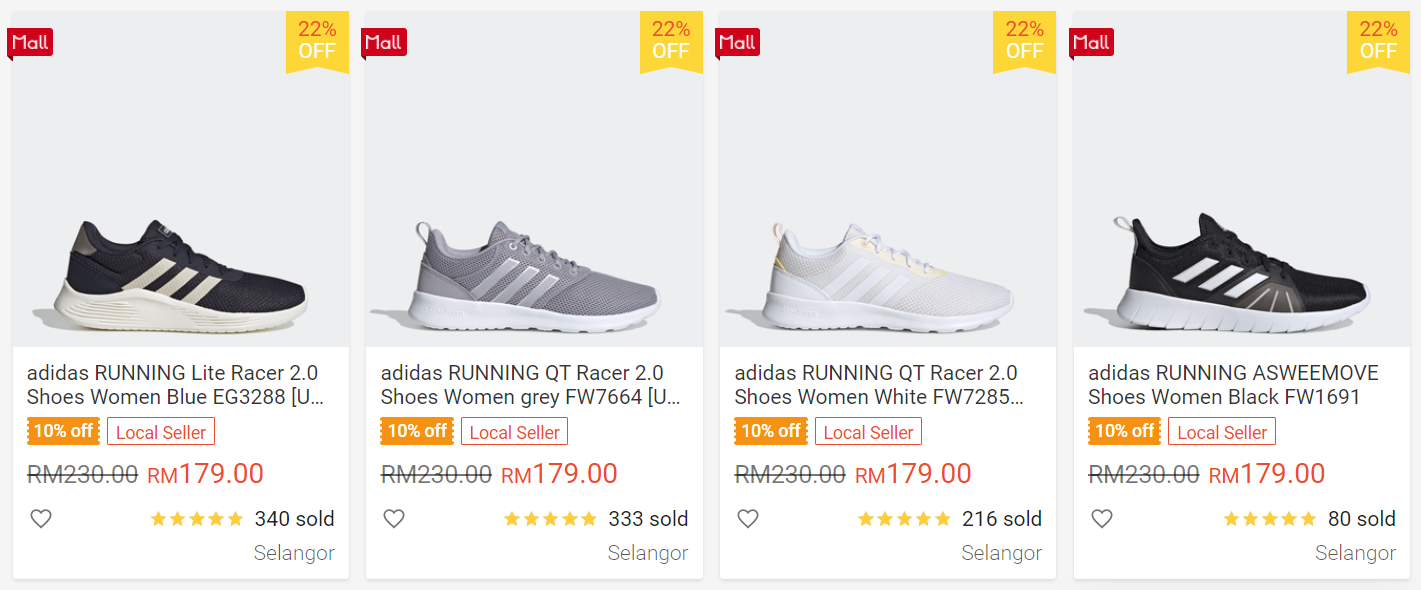
Task: Click Mall badge on grey QT Racer card
Action: click(x=384, y=42)
